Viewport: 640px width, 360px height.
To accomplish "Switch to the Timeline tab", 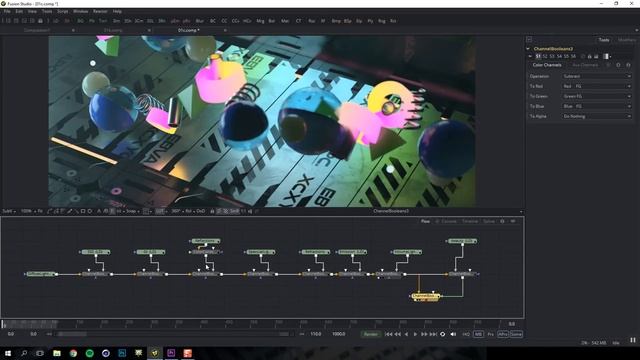I will coord(470,221).
